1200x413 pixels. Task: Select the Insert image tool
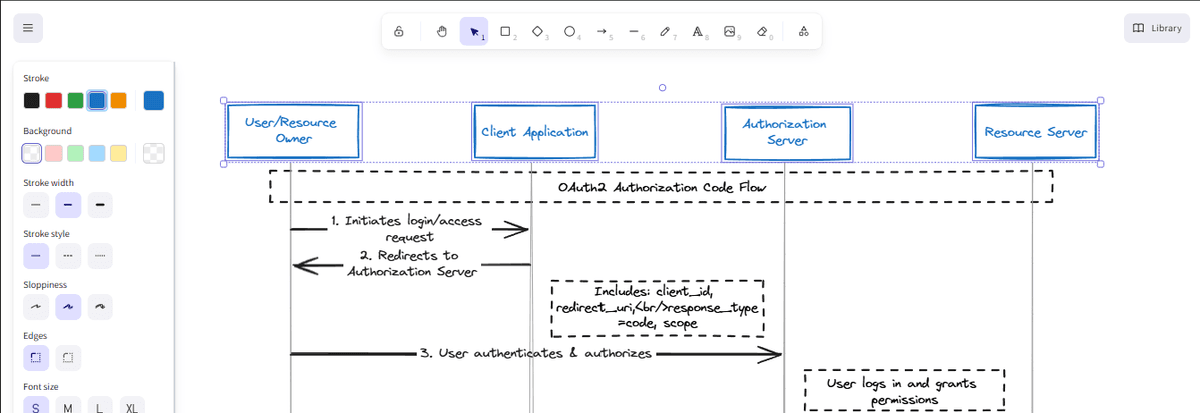(730, 31)
